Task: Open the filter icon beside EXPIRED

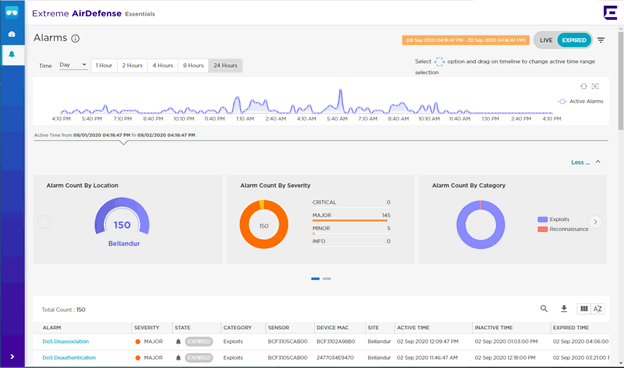Action: (x=601, y=40)
